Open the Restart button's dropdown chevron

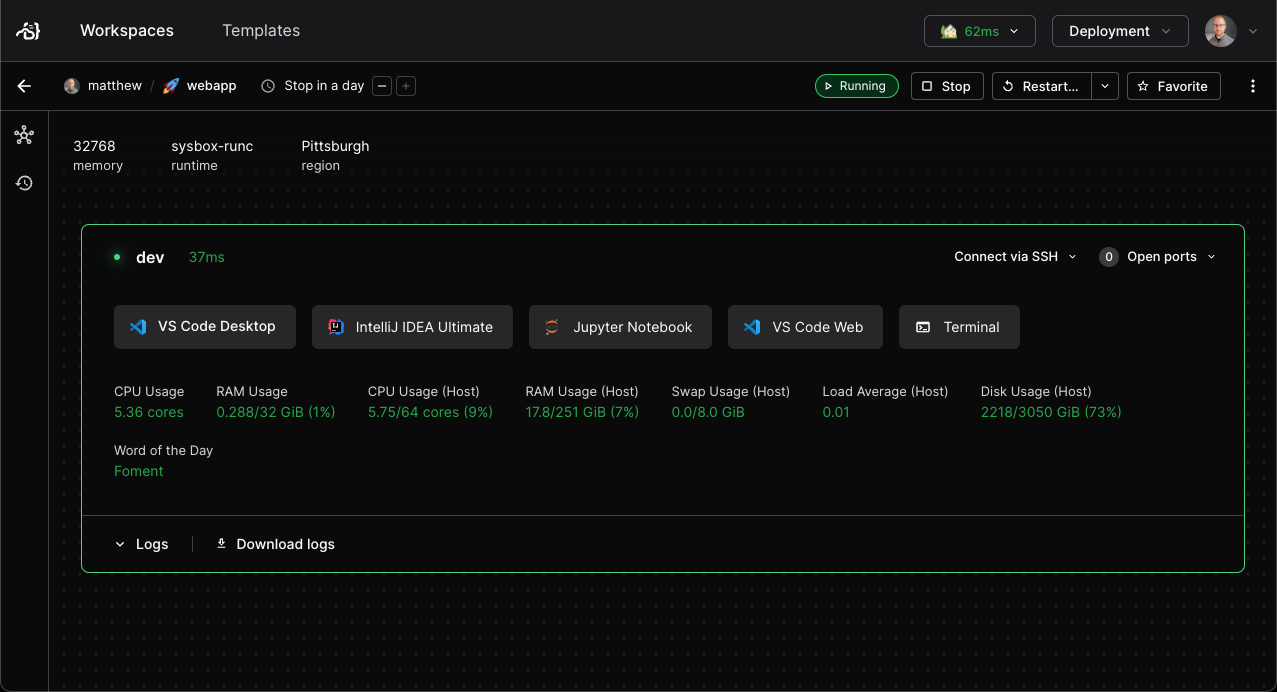click(x=1105, y=86)
